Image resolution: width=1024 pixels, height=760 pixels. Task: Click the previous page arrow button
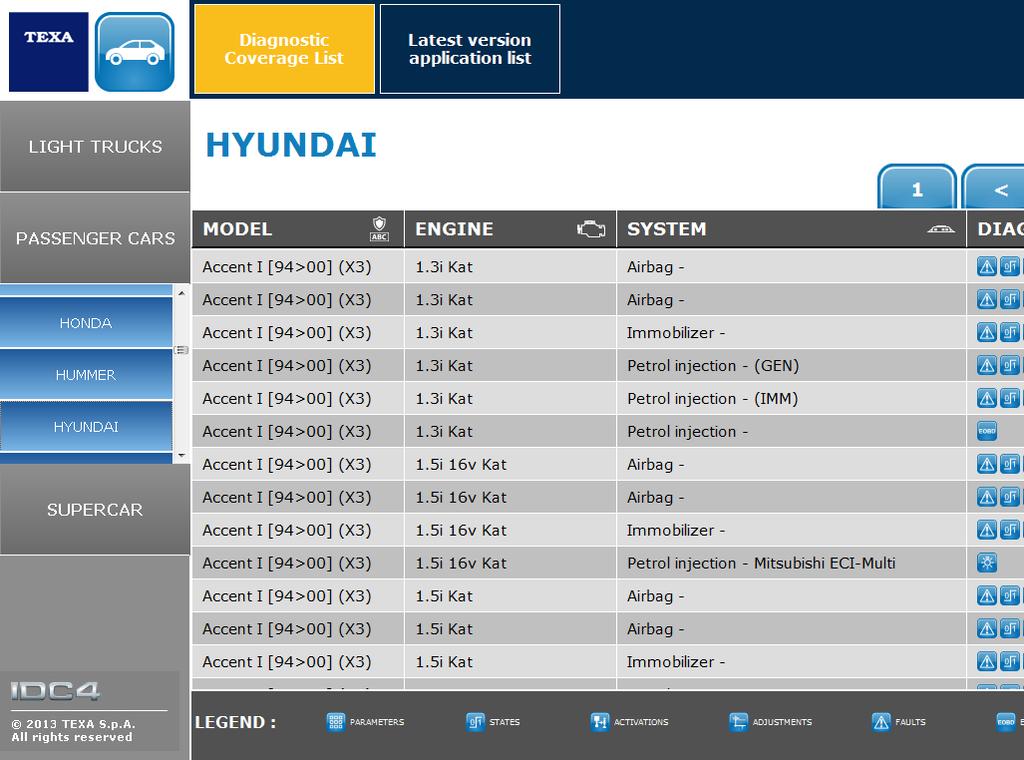(994, 189)
